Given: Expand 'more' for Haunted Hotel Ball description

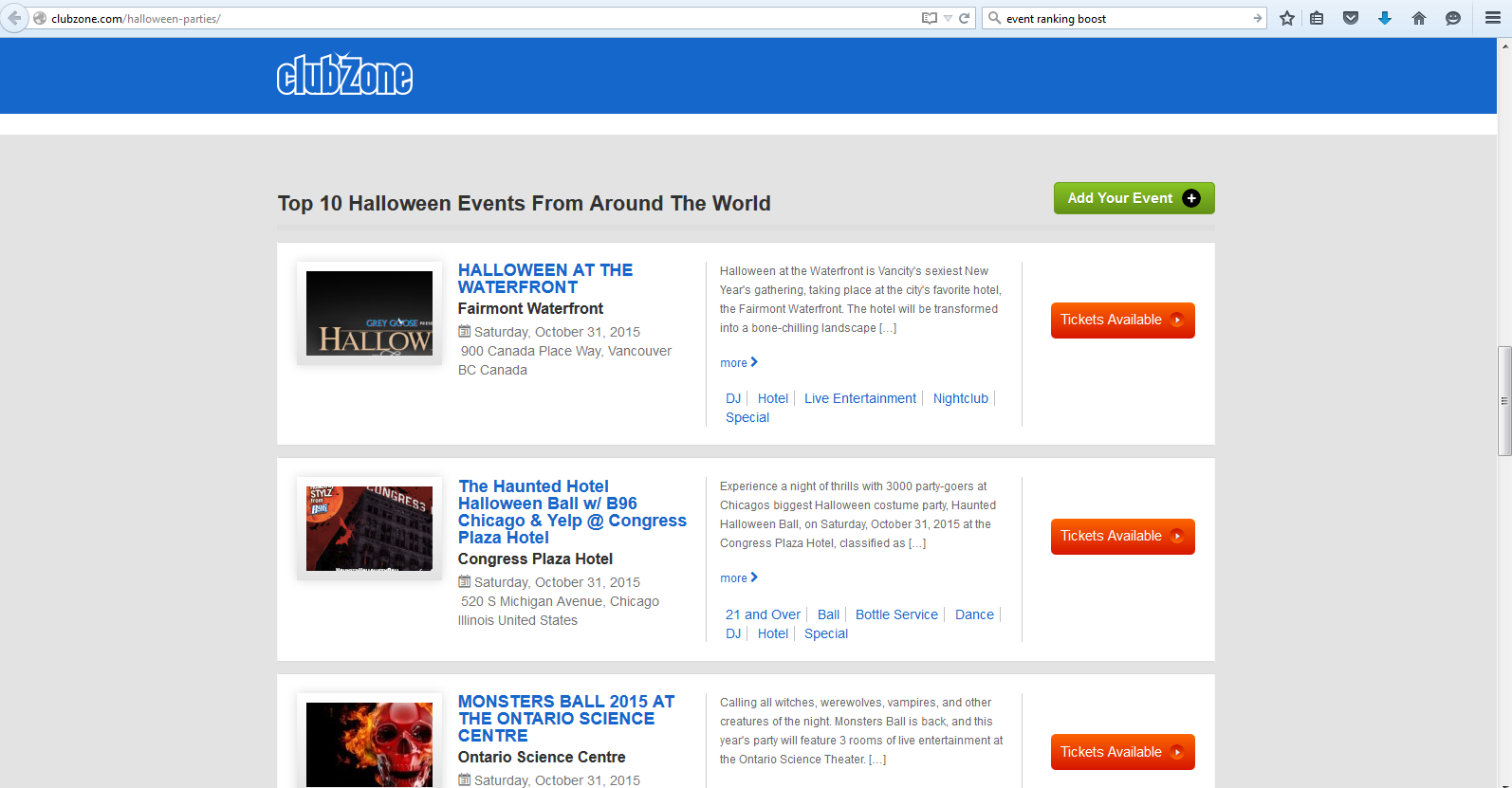Looking at the screenshot, I should coord(739,577).
